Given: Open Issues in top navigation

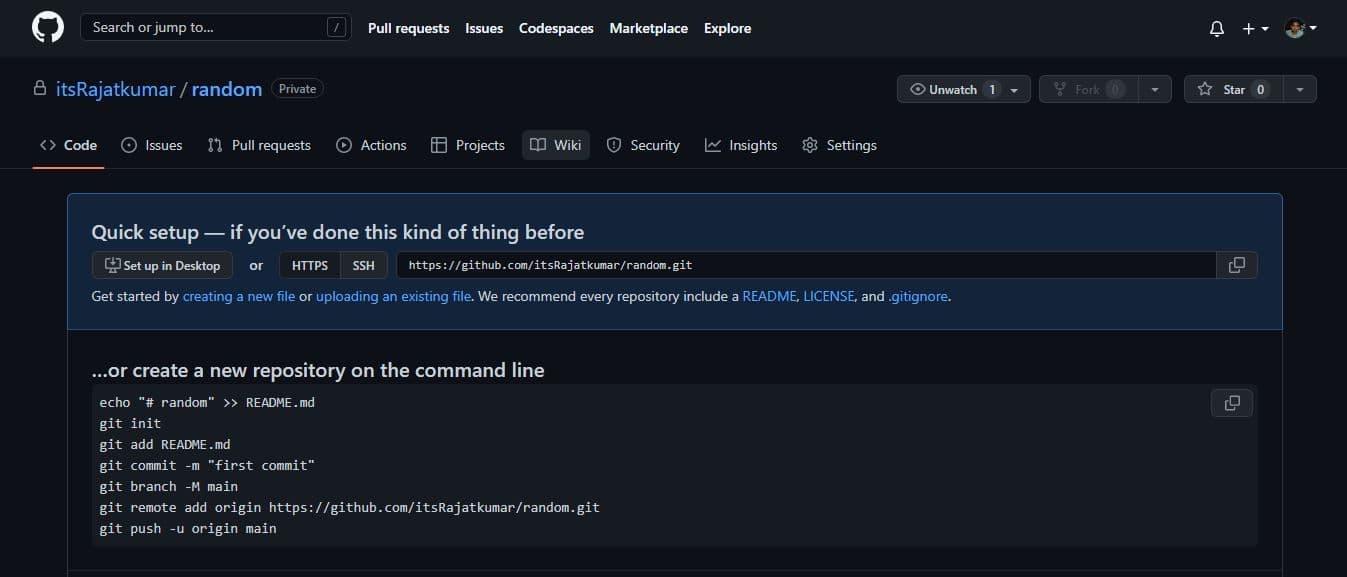Looking at the screenshot, I should pos(484,28).
